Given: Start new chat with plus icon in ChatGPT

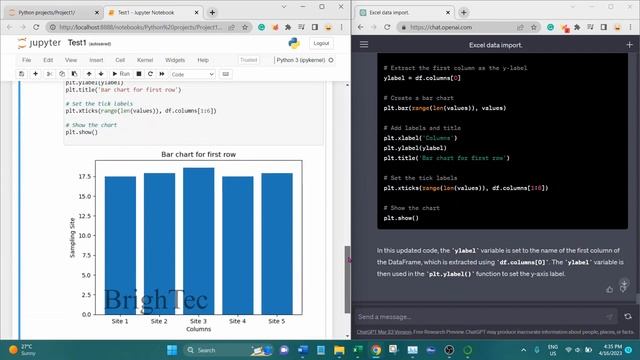Looking at the screenshot, I should (x=629, y=45).
